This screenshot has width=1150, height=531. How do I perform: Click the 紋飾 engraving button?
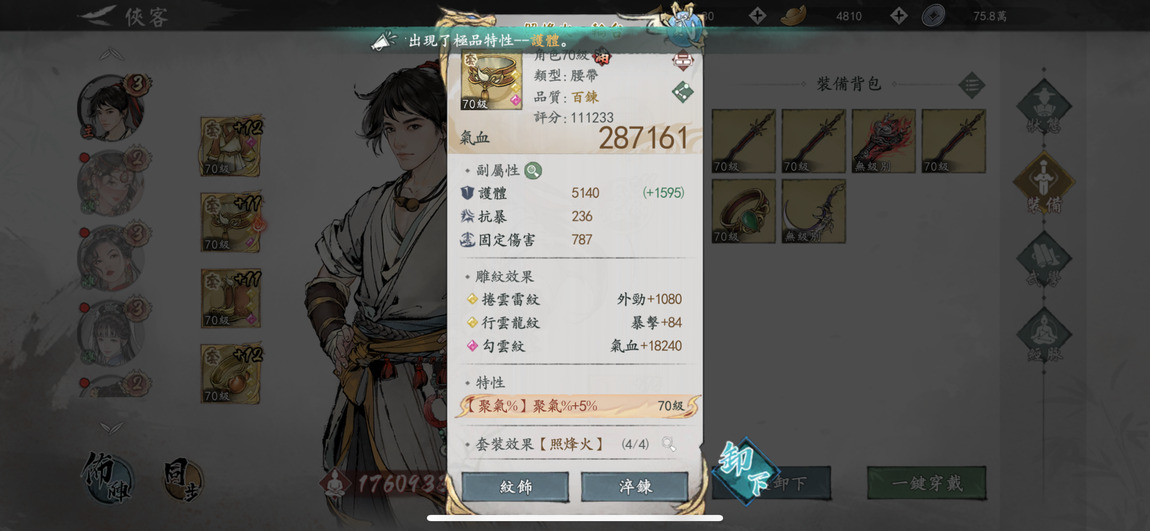click(515, 487)
